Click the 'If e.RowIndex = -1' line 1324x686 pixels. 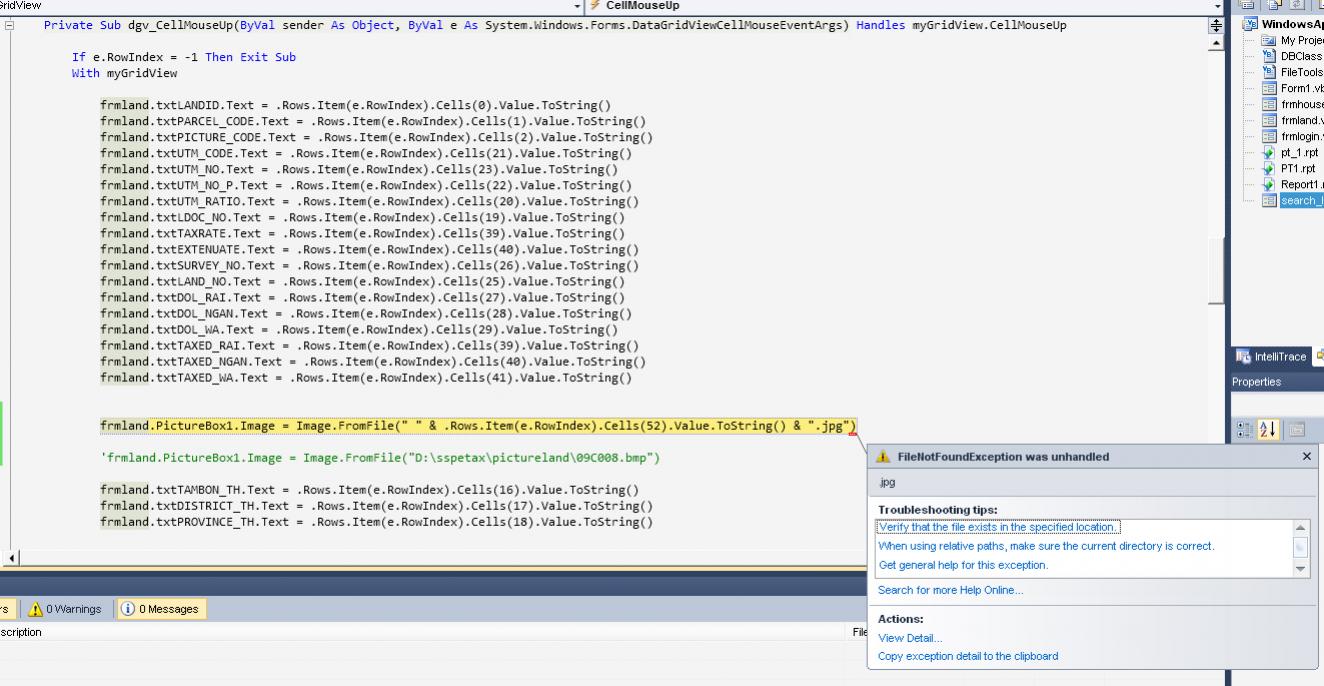(x=184, y=57)
